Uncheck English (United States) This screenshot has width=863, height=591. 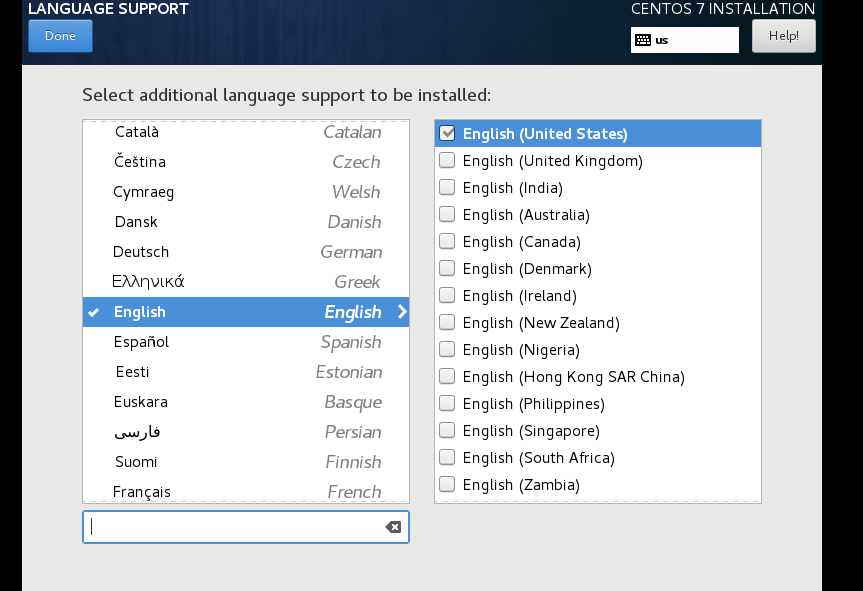click(x=447, y=133)
